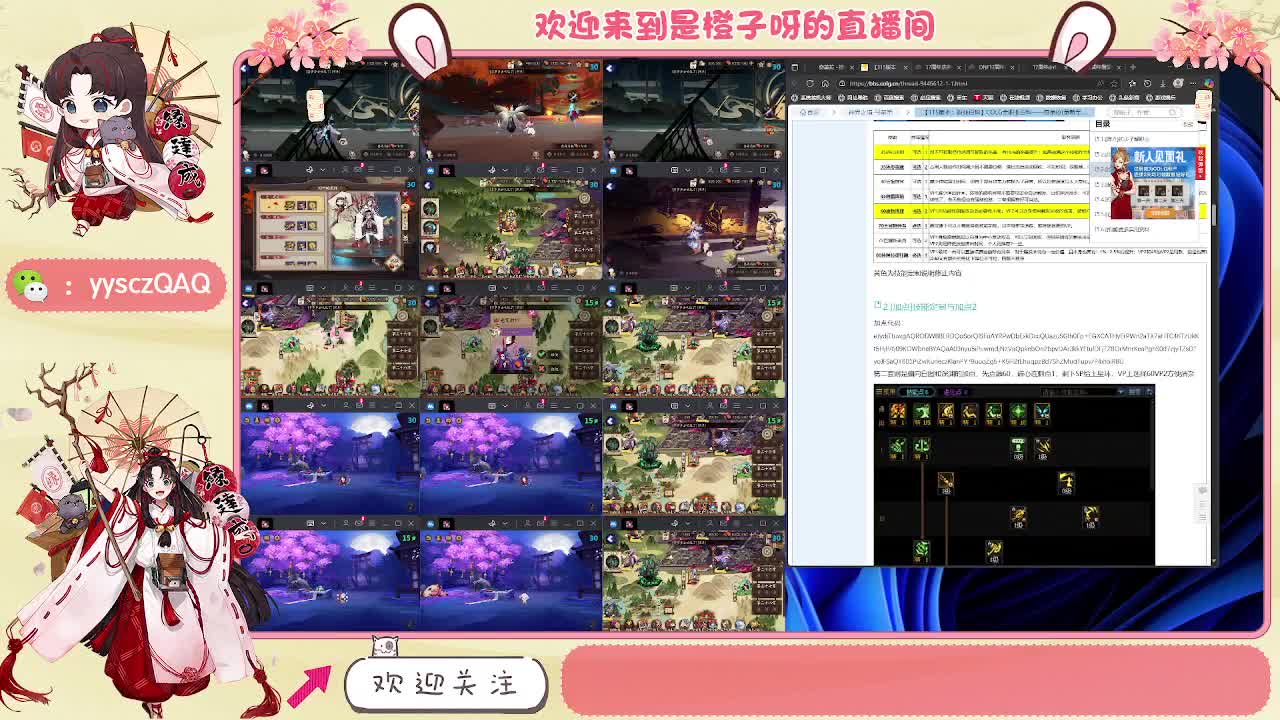The width and height of the screenshot is (1280, 720).
Task: Click the forum home breadcrumb
Action: click(x=809, y=112)
